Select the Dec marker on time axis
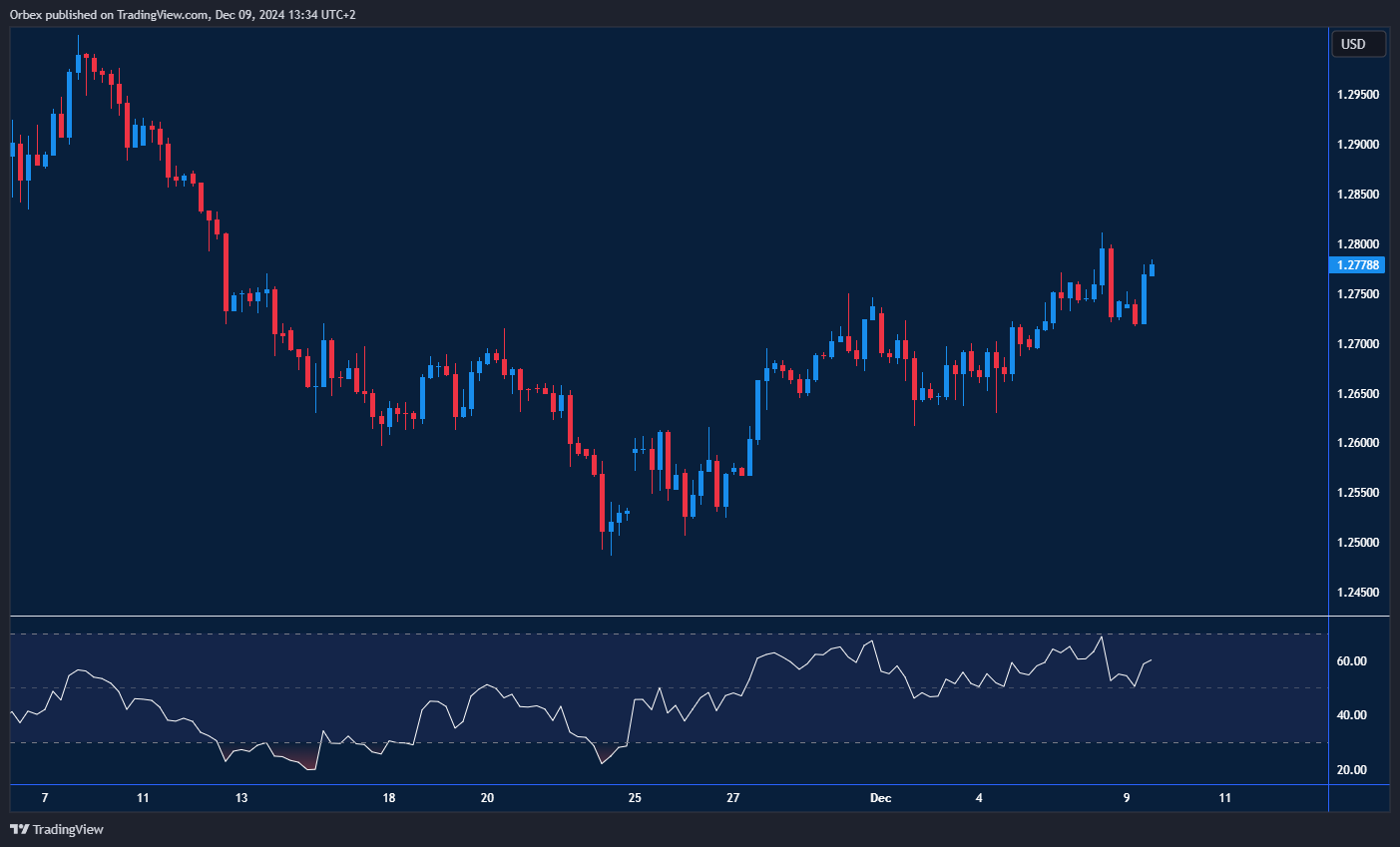The image size is (1400, 847). 880,798
